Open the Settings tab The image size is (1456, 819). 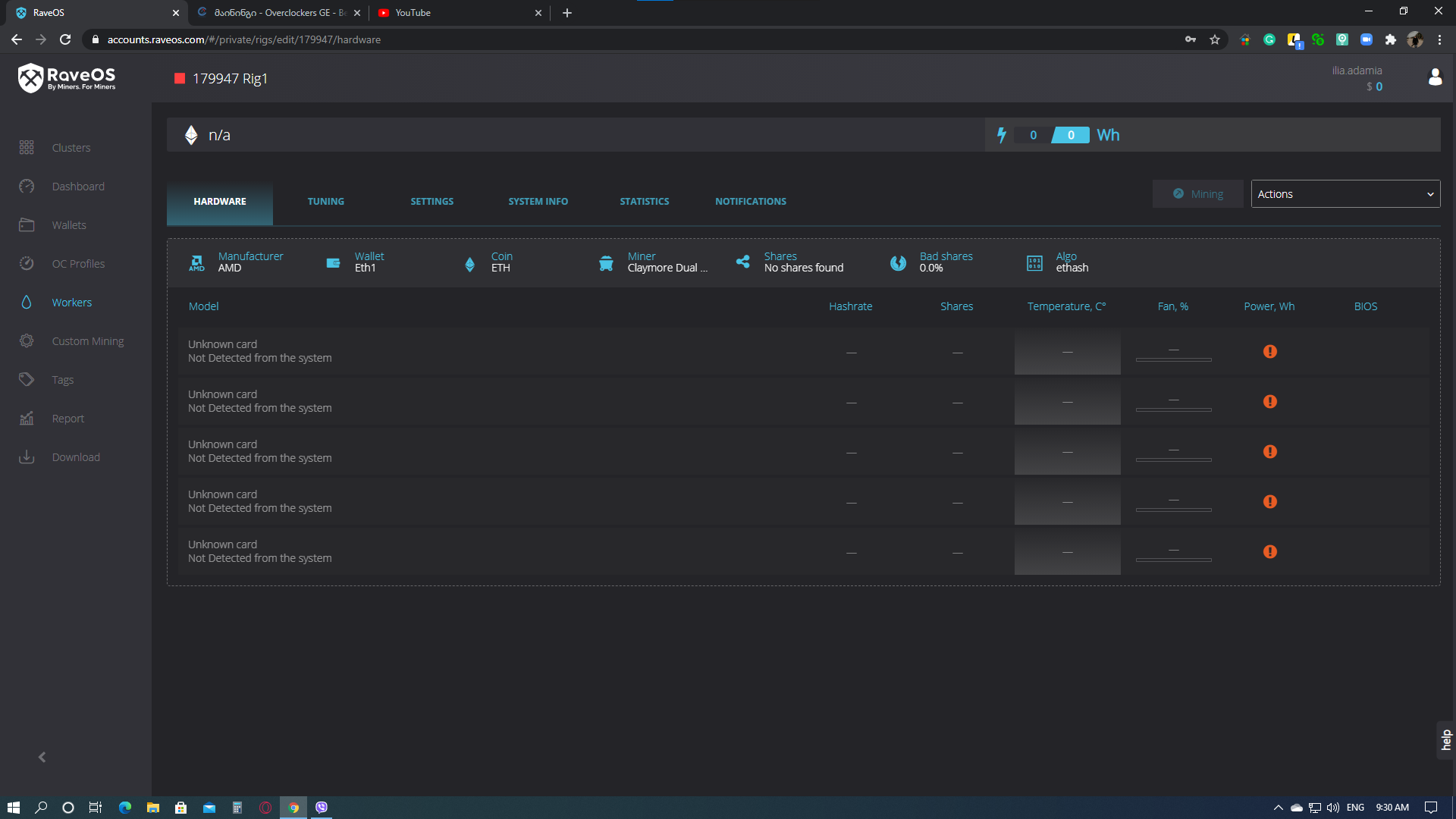[432, 202]
